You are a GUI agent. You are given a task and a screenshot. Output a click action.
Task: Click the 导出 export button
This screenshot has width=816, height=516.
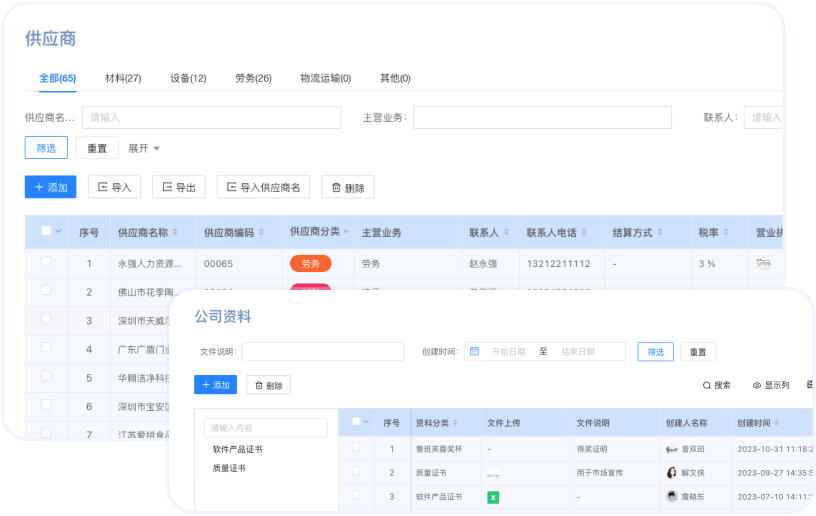178,187
